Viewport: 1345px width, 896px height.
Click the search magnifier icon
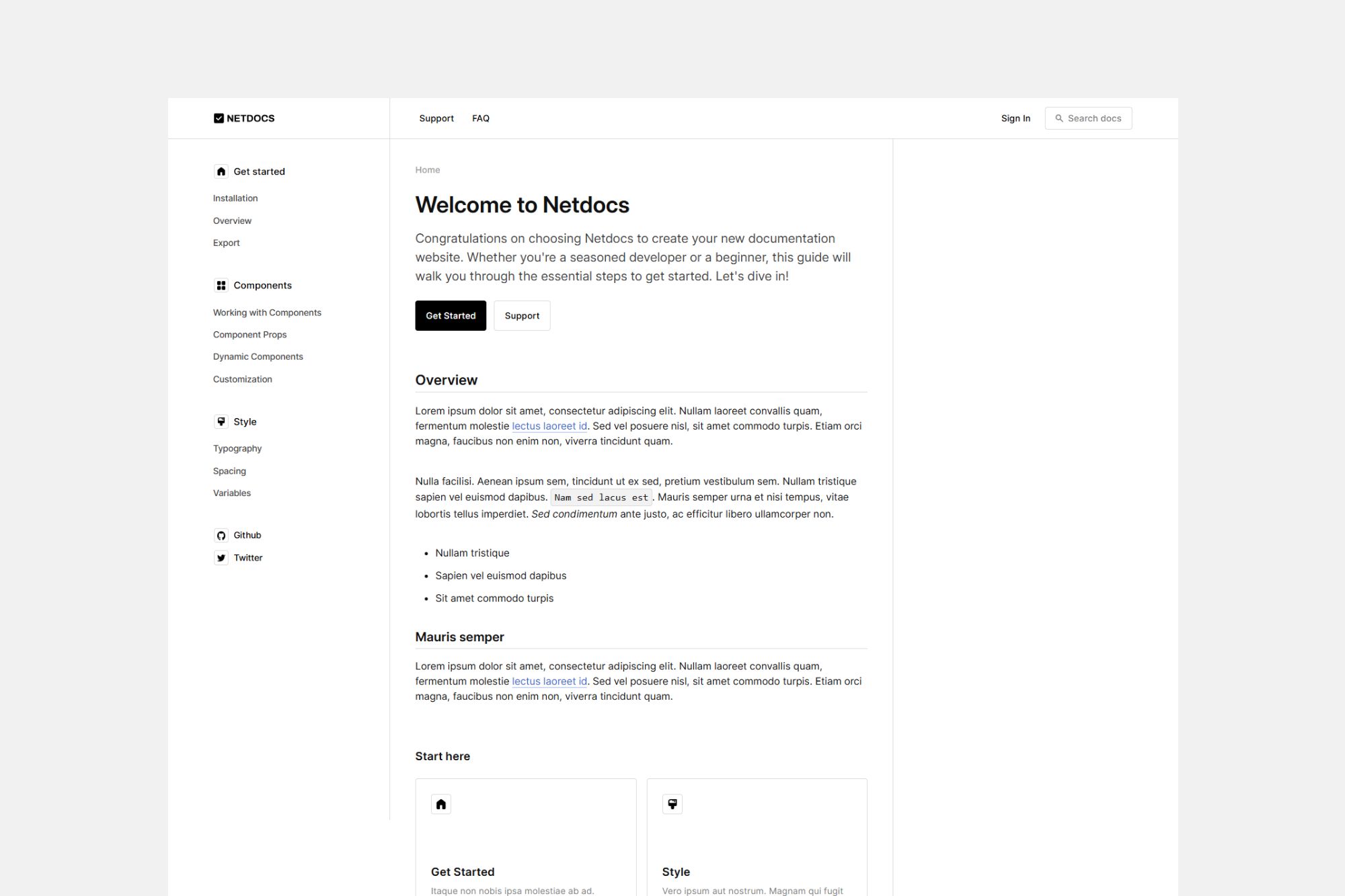(1059, 118)
